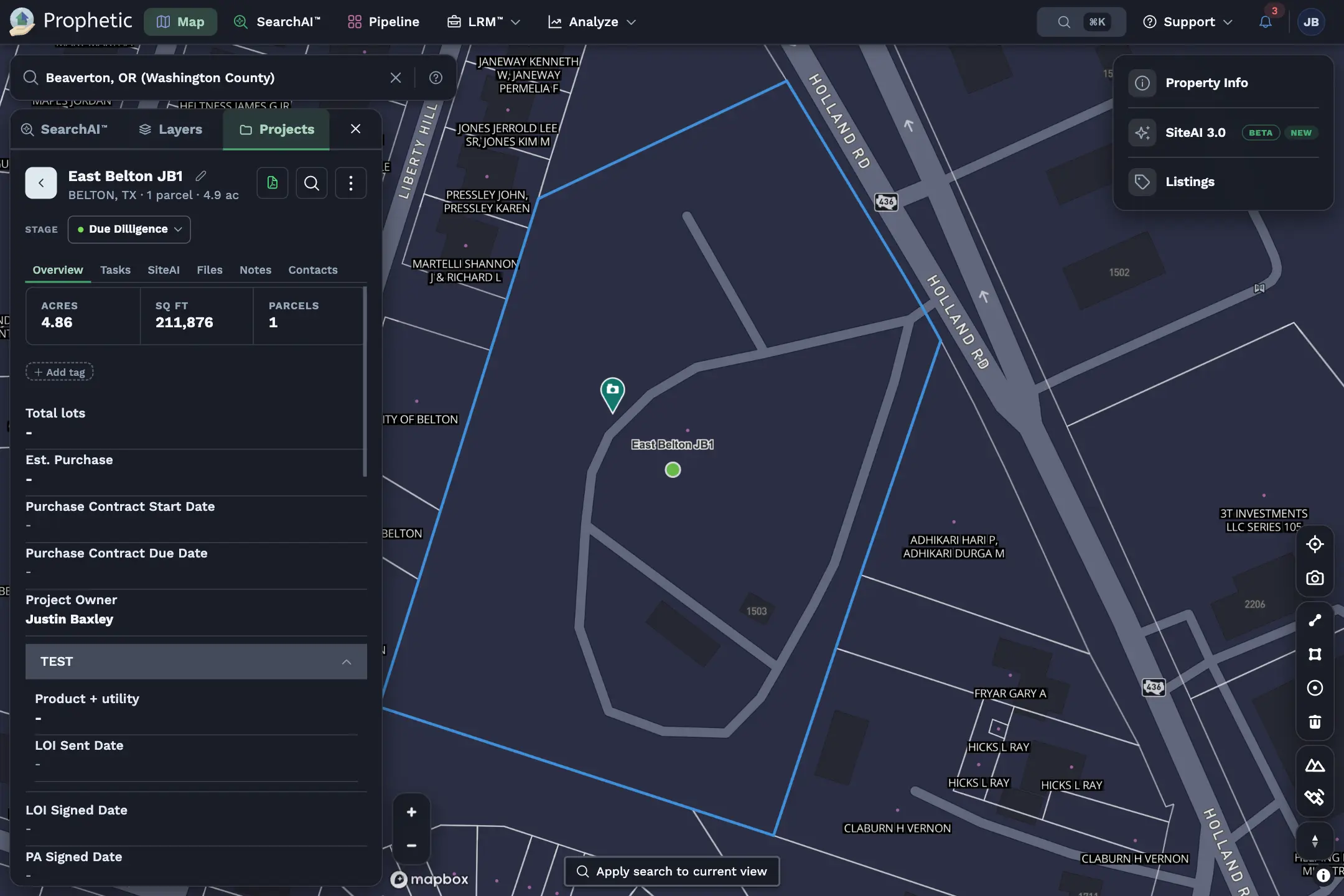
Task: Select the Files project tab
Action: pos(210,270)
